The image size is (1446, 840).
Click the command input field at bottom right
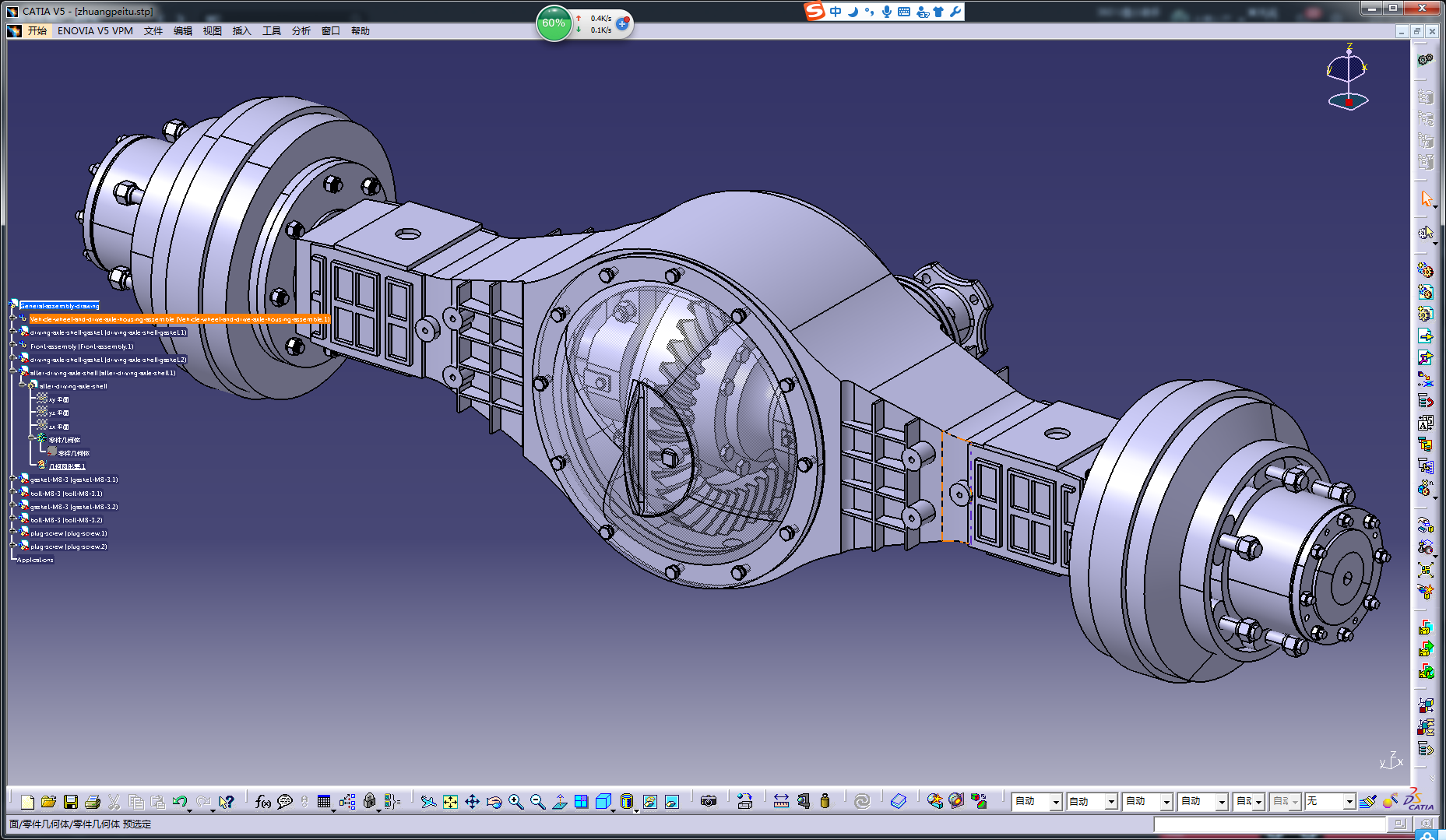[1270, 824]
